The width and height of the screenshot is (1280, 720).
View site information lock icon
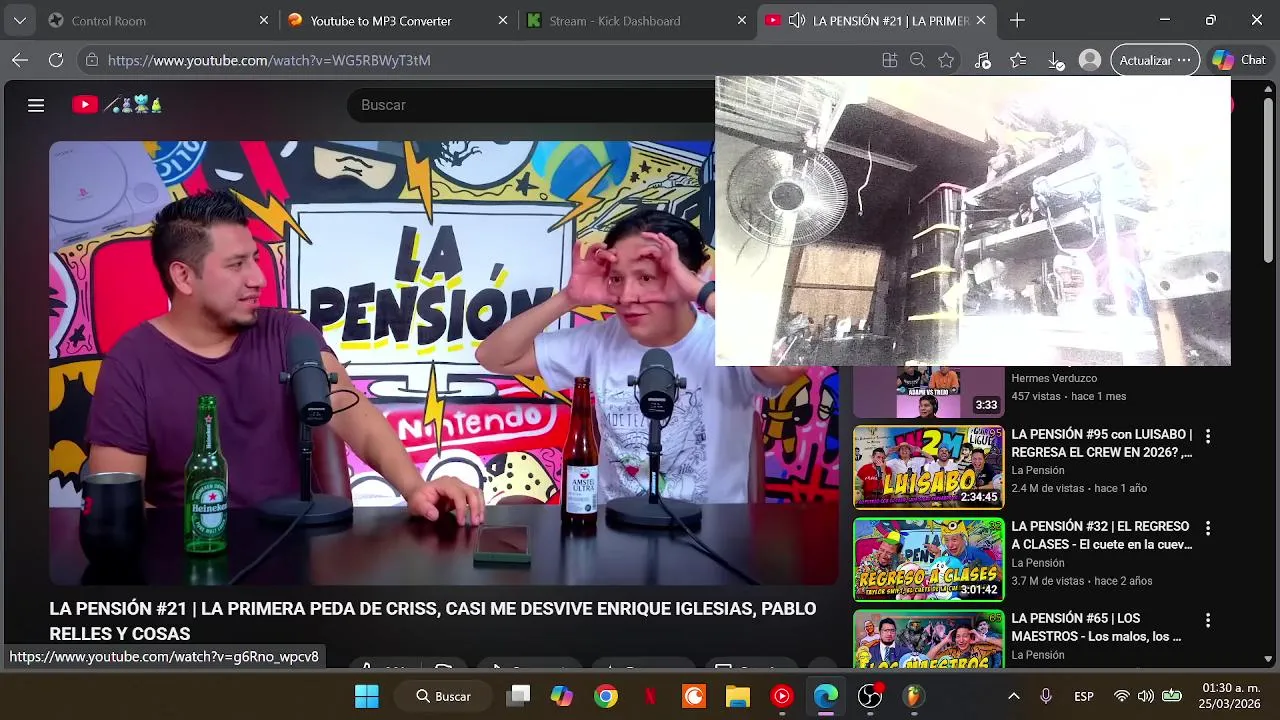[92, 60]
